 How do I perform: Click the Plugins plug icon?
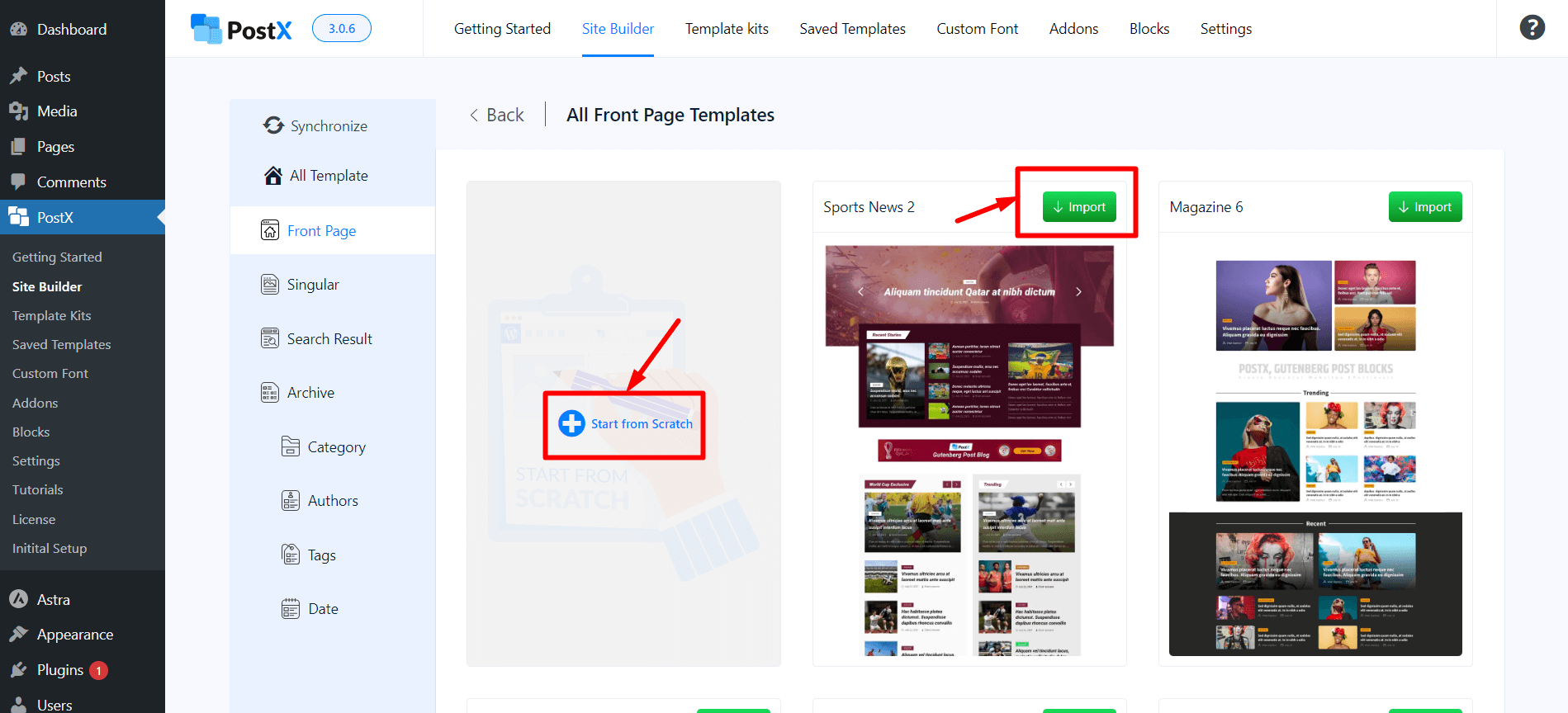click(x=19, y=670)
